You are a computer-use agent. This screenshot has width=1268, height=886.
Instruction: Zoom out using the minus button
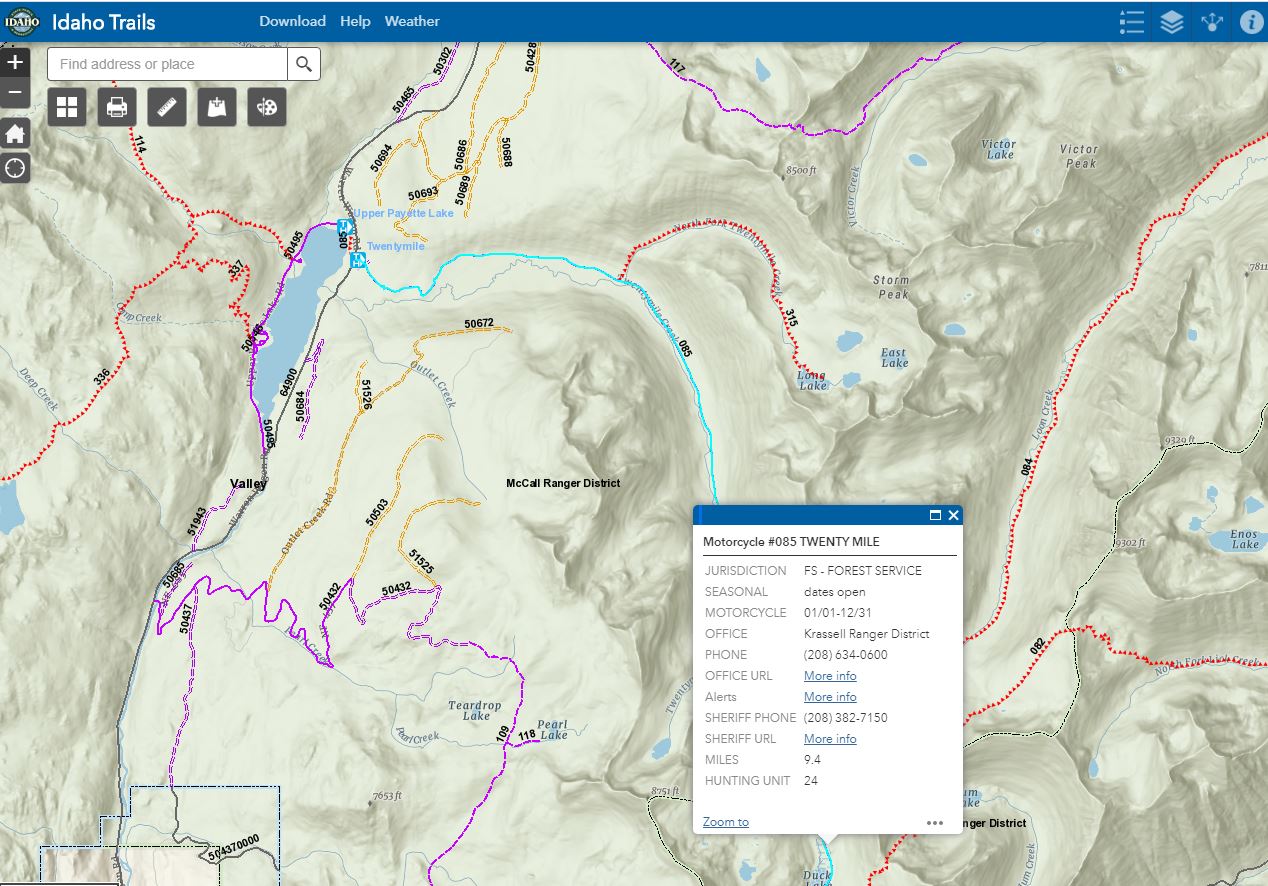click(15, 93)
